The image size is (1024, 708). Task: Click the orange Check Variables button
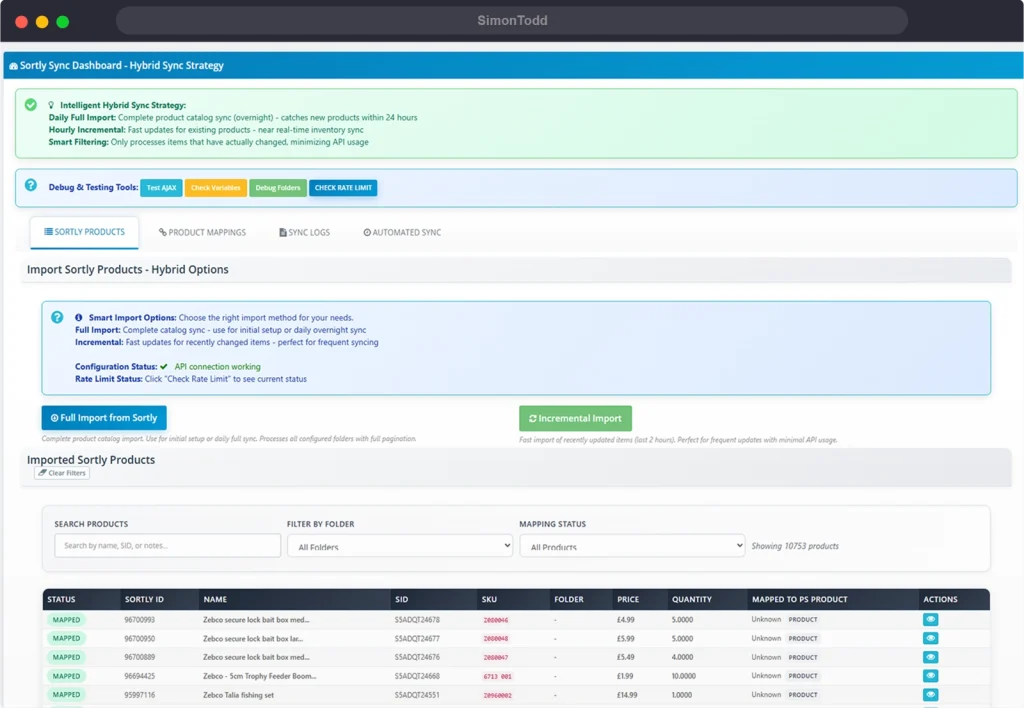pos(216,188)
